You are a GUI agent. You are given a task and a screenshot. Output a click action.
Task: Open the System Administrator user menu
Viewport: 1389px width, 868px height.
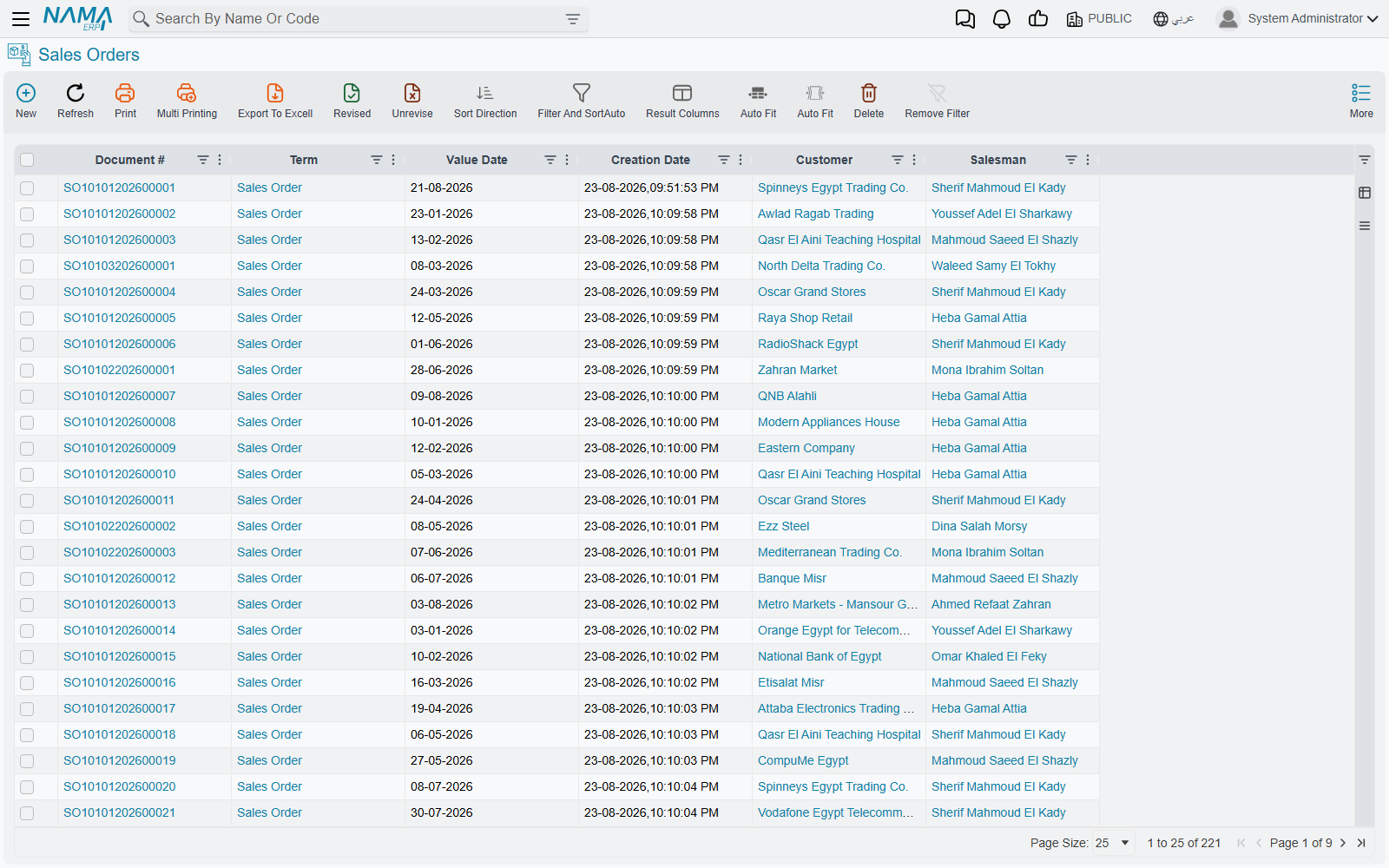tap(1298, 18)
